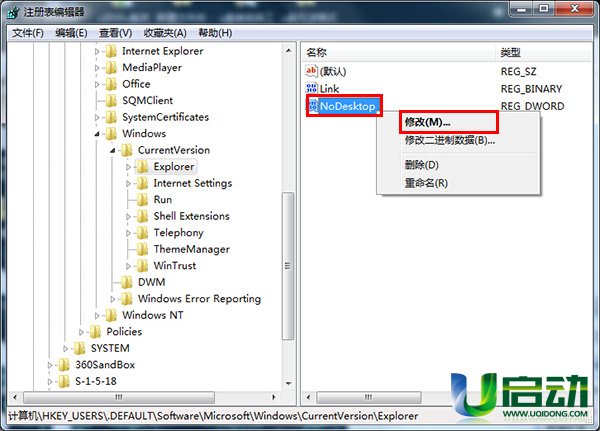Open the 收藏夹(A) menu
This screenshot has height=431, width=600.
[165, 33]
